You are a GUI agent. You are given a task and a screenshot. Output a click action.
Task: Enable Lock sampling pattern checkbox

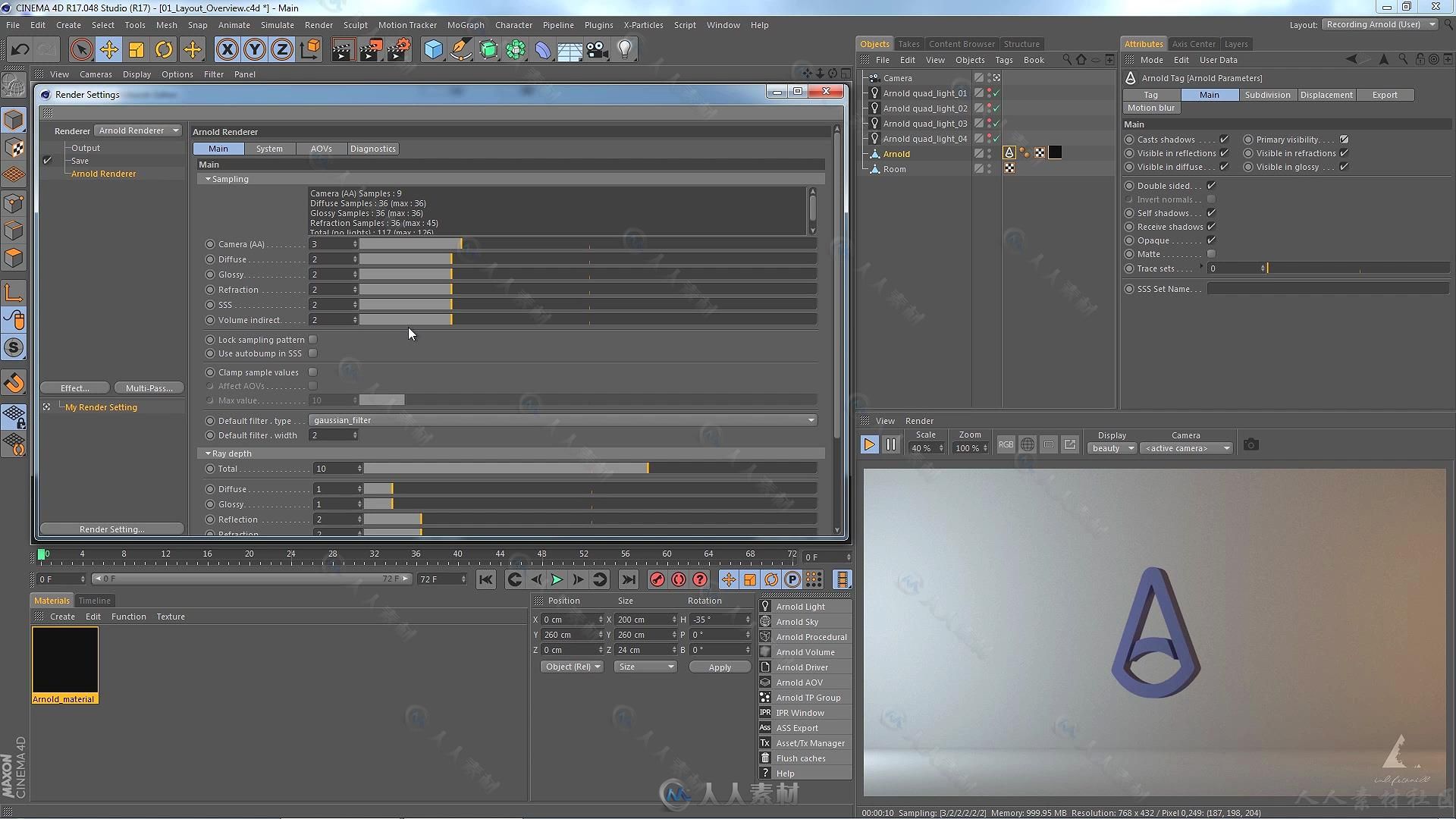(x=312, y=340)
